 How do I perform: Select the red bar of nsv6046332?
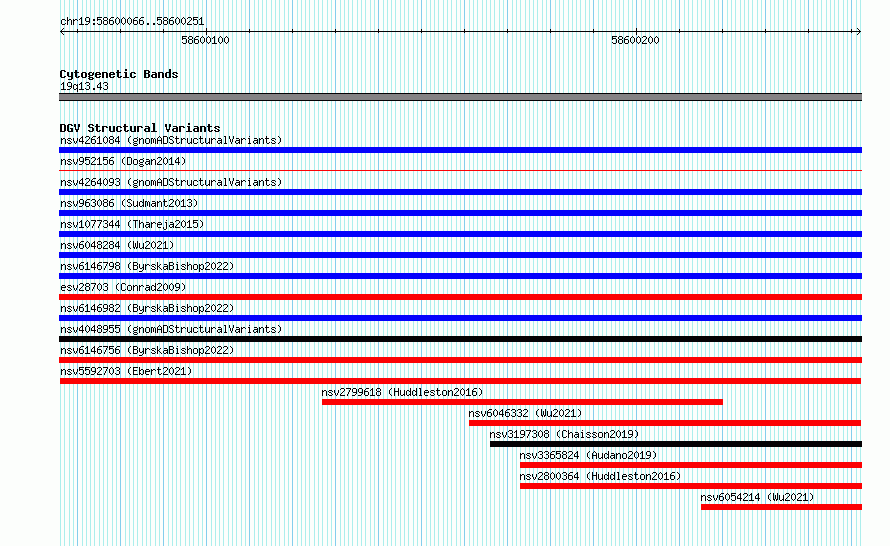coord(665,423)
